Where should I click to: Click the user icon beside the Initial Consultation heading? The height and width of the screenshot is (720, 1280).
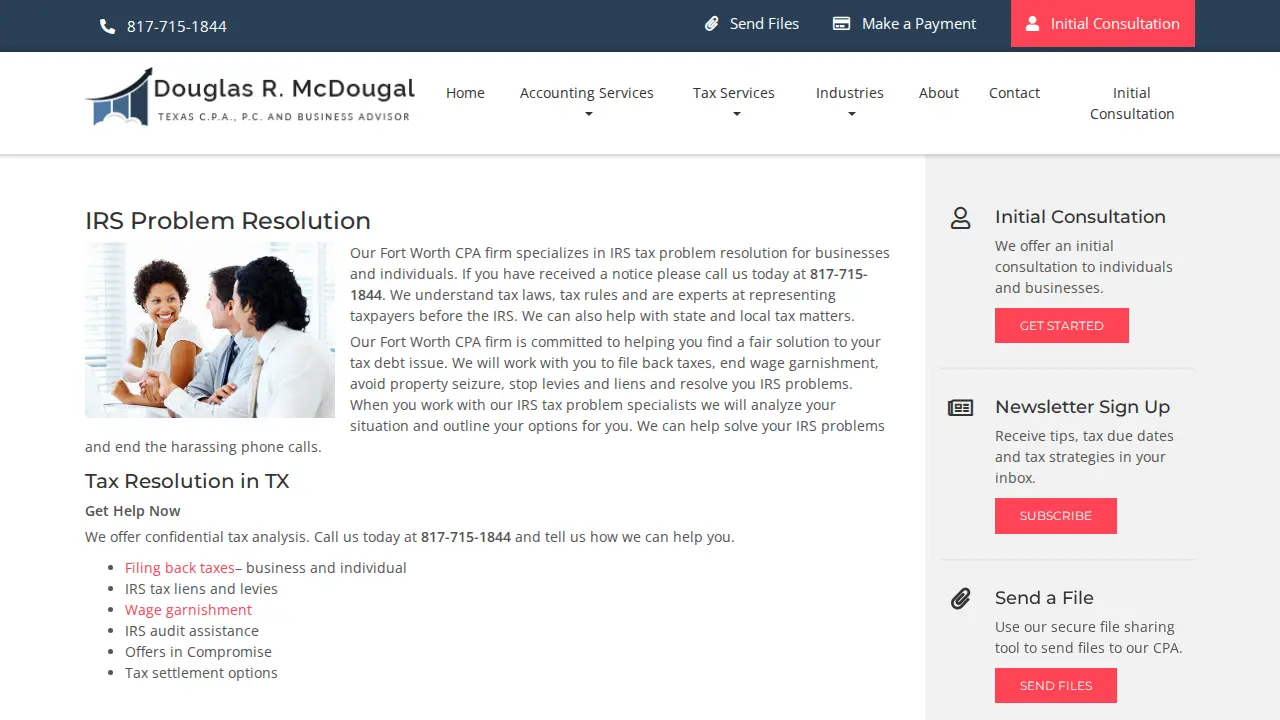pyautogui.click(x=960, y=218)
